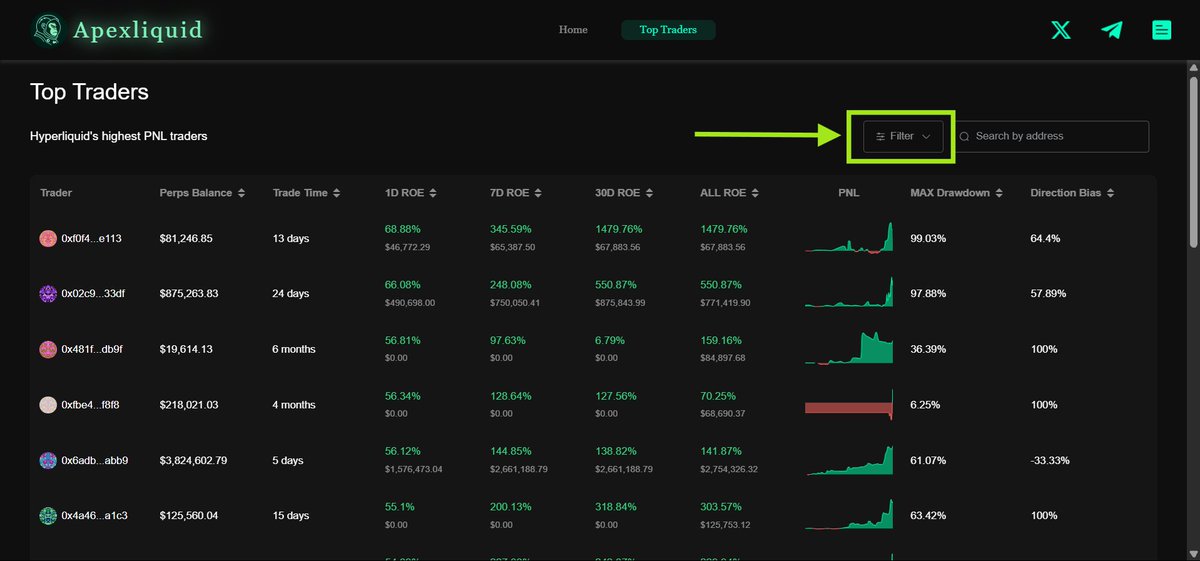
Task: Open PNL chart for 0x4a46...a1c3
Action: click(x=849, y=515)
